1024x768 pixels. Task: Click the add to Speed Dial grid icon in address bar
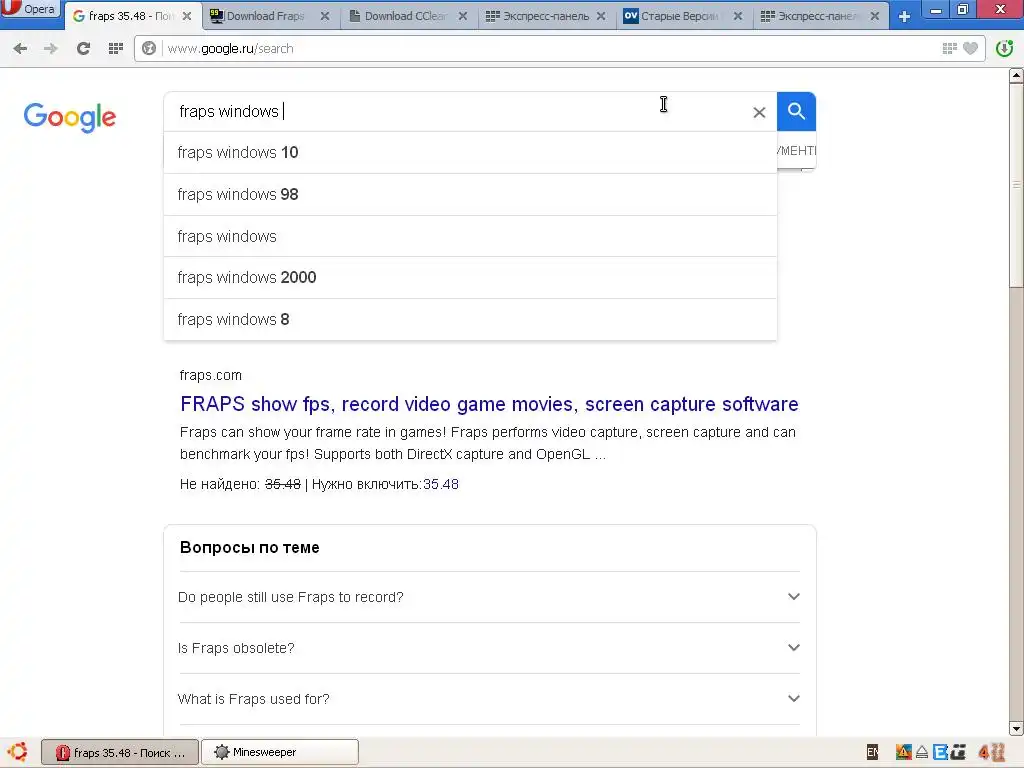click(950, 48)
